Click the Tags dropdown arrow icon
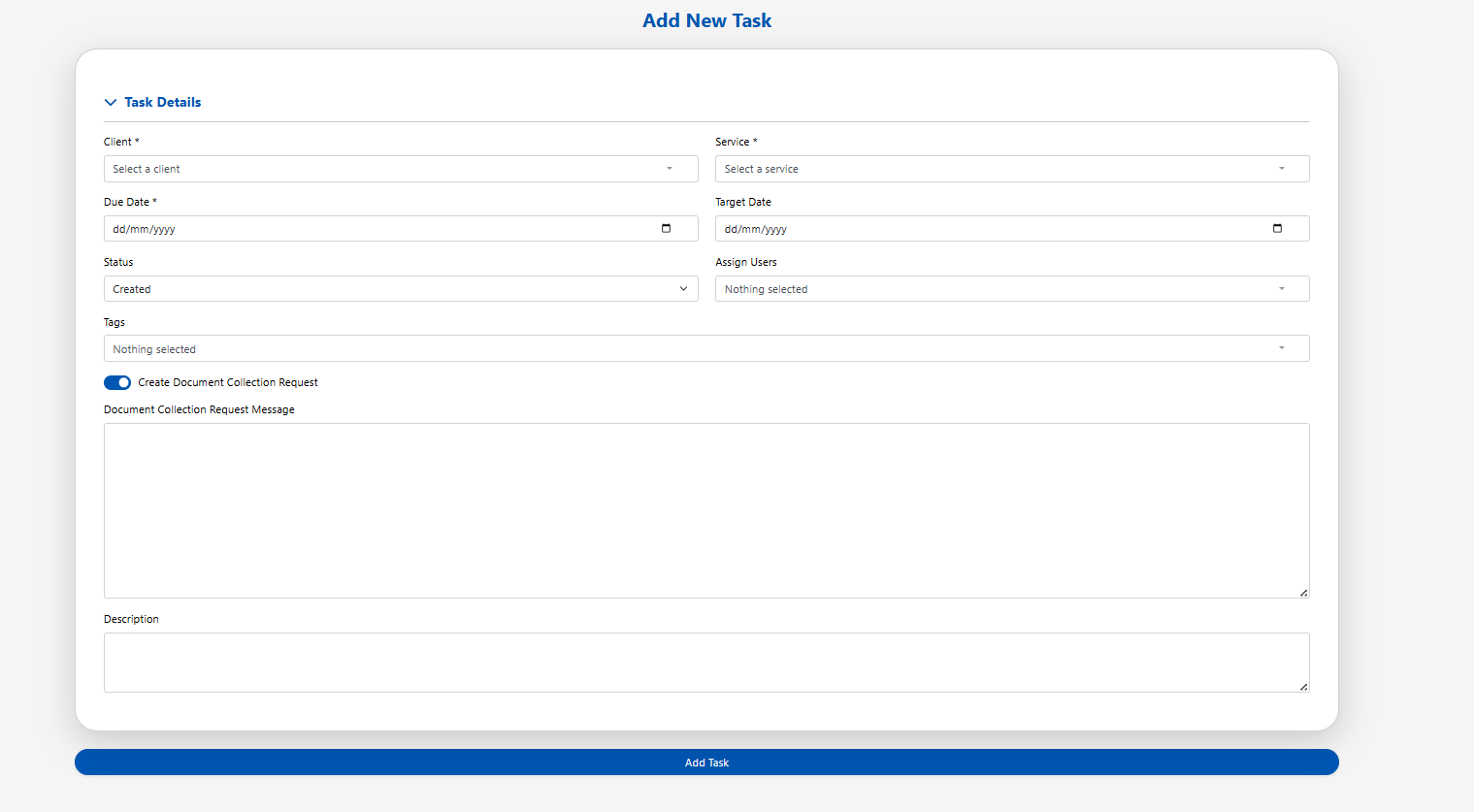1474x812 pixels. coord(1280,347)
